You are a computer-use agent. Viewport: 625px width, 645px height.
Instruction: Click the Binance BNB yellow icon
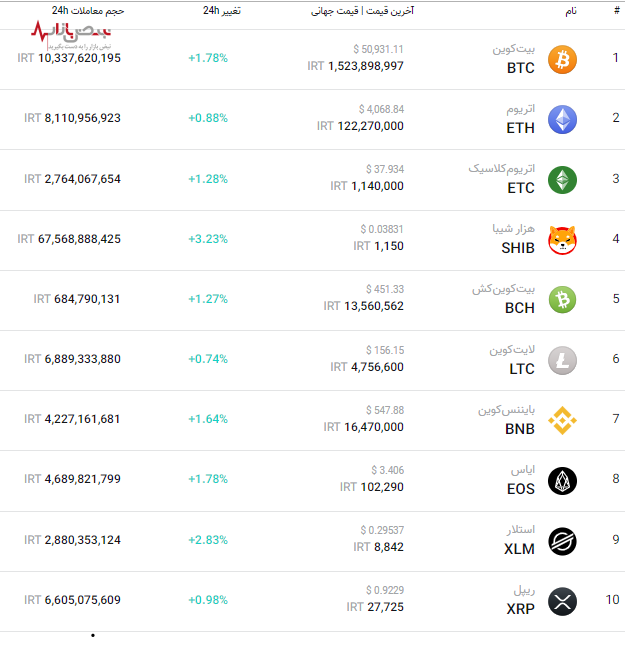click(562, 420)
